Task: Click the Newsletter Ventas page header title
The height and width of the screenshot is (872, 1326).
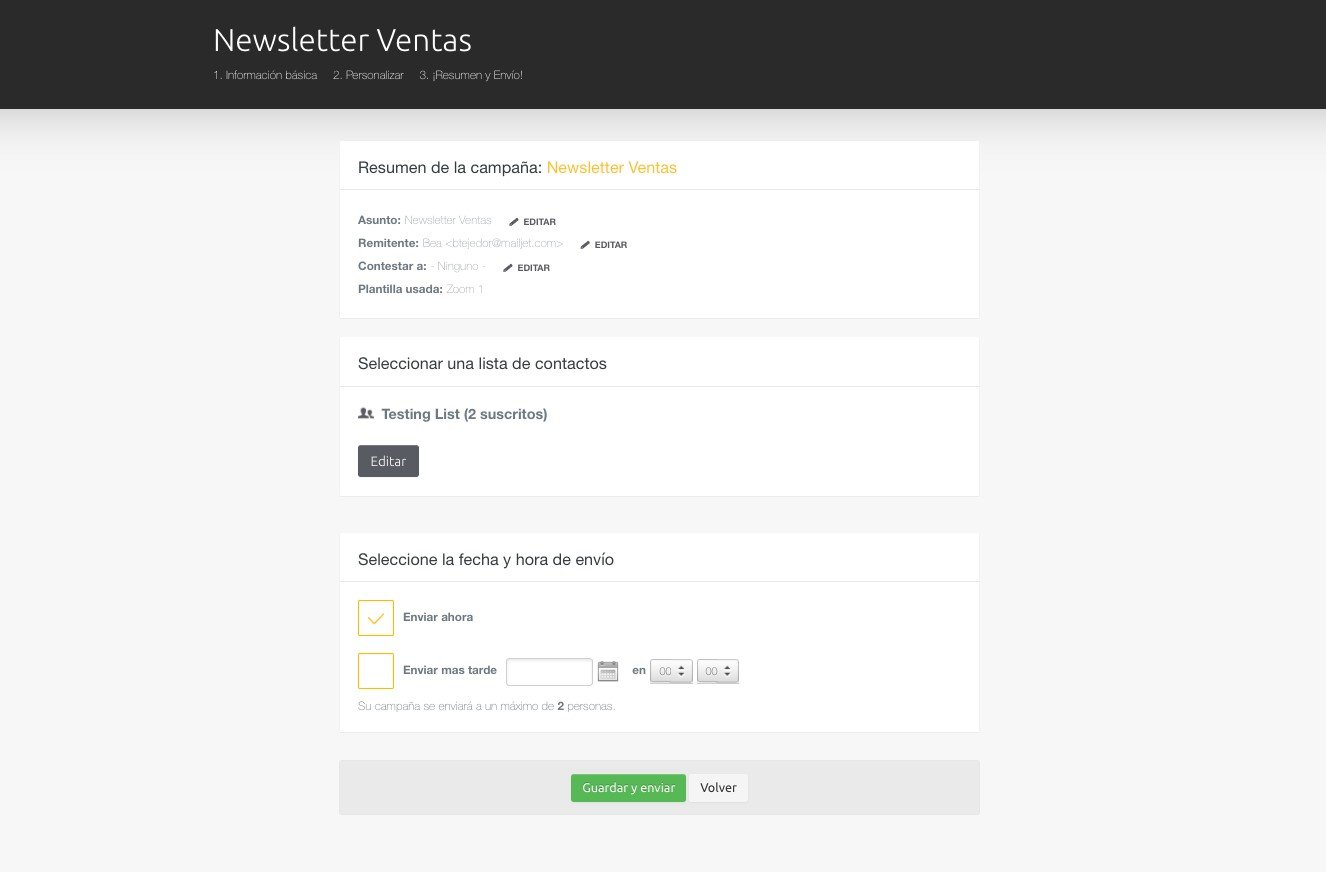Action: click(342, 40)
